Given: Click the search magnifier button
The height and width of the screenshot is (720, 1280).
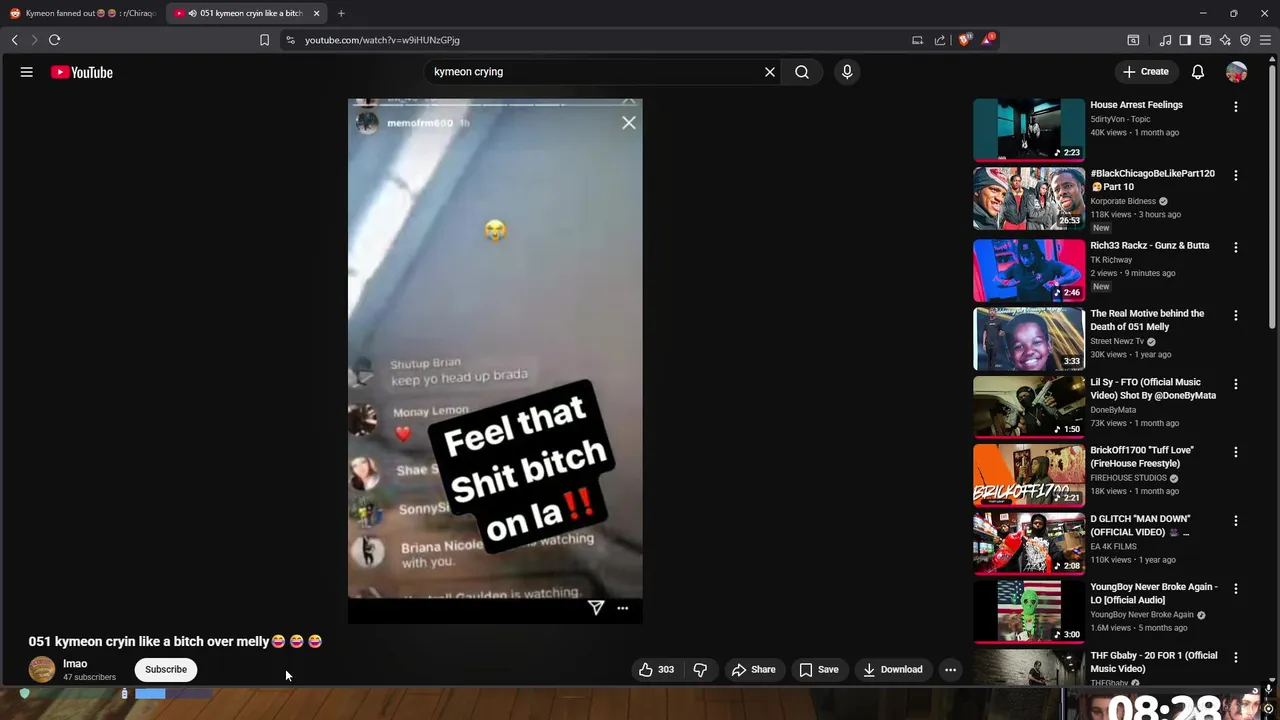Looking at the screenshot, I should tap(802, 72).
